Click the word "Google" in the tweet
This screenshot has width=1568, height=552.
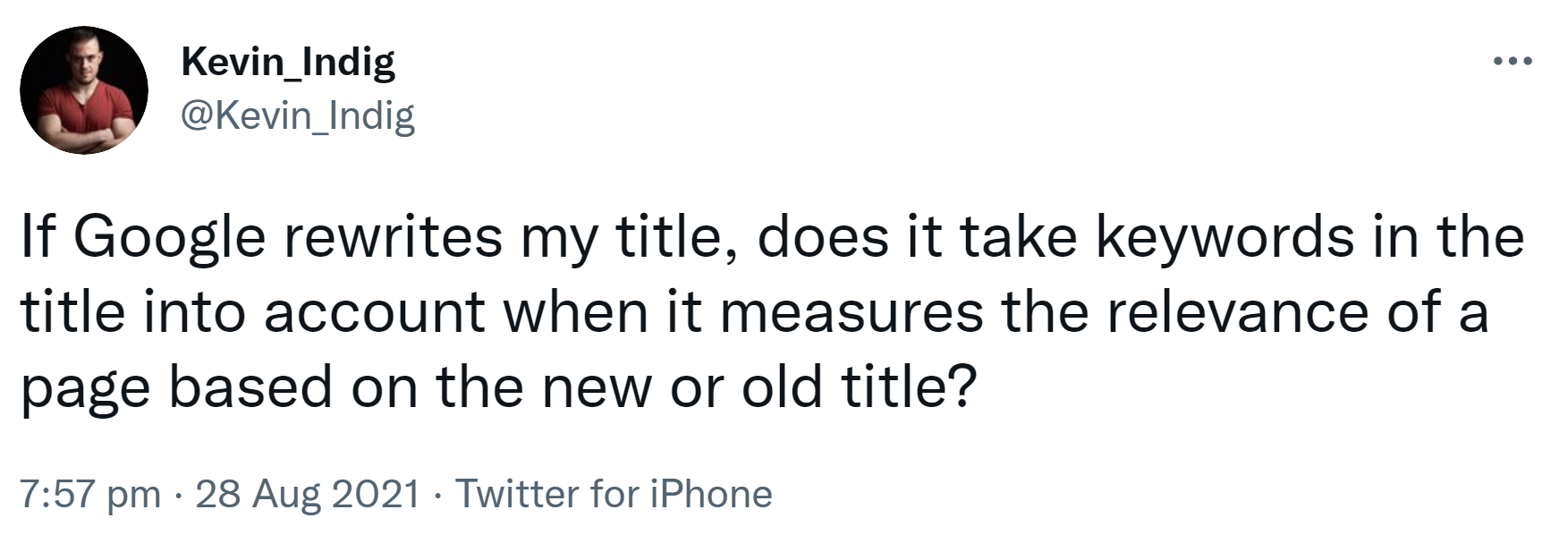[170, 238]
